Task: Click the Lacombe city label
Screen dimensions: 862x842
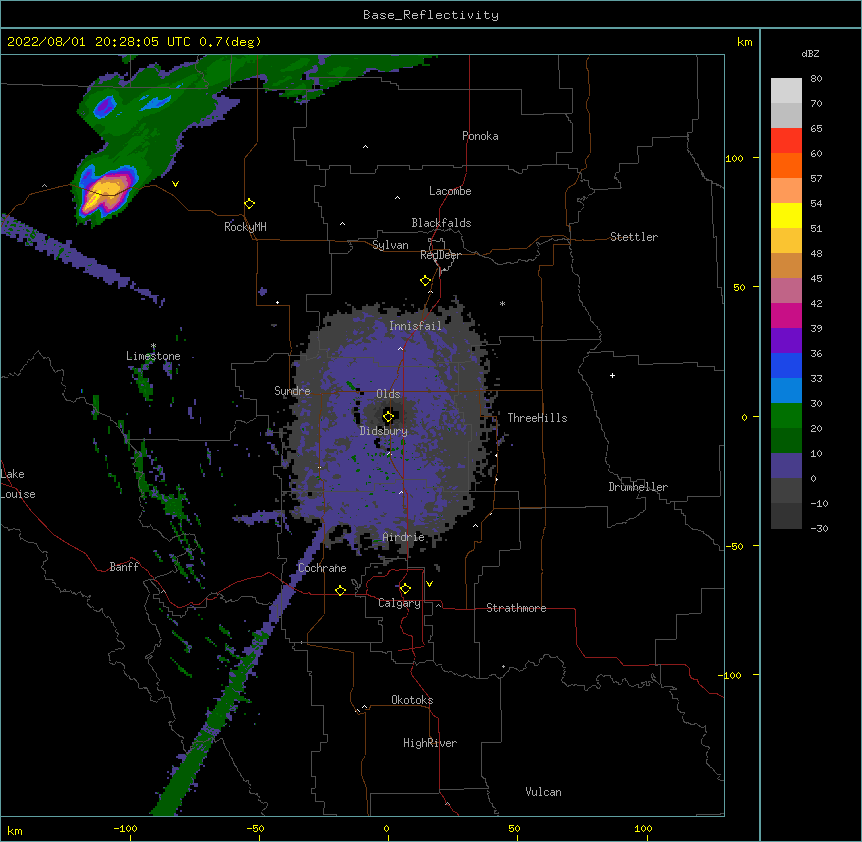Action: pos(450,191)
